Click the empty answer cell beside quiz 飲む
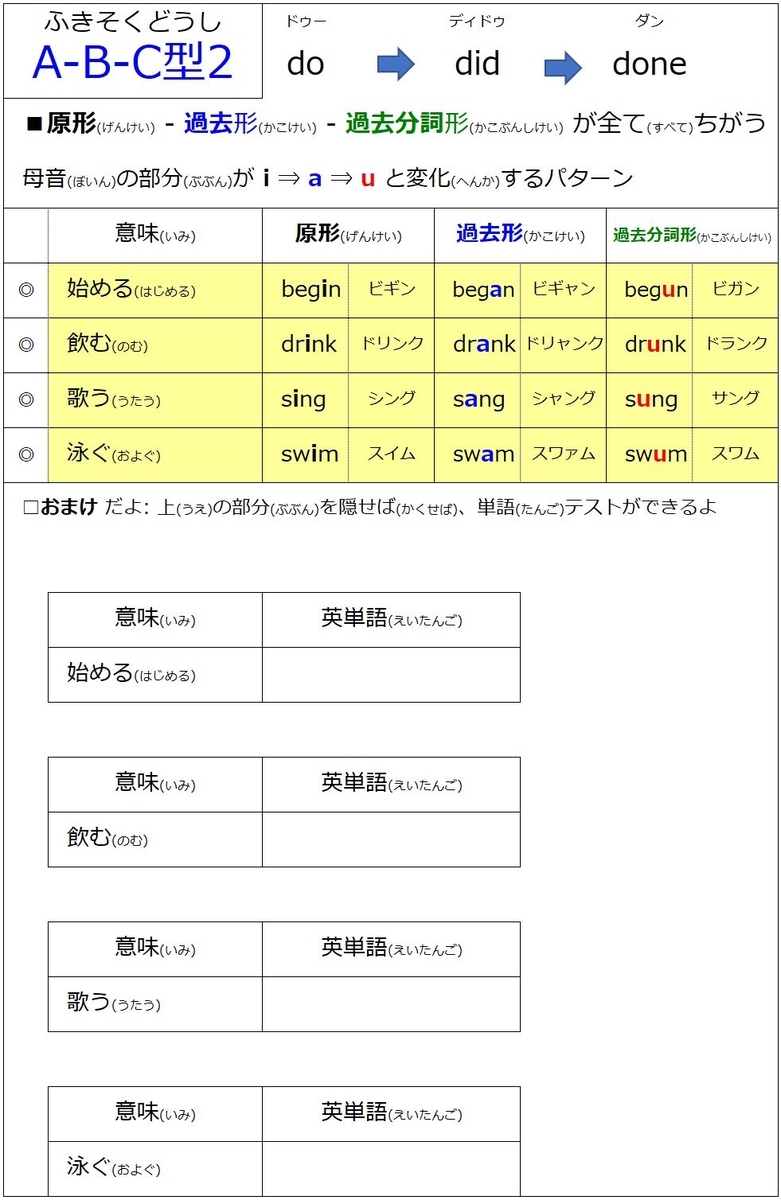 coord(391,839)
